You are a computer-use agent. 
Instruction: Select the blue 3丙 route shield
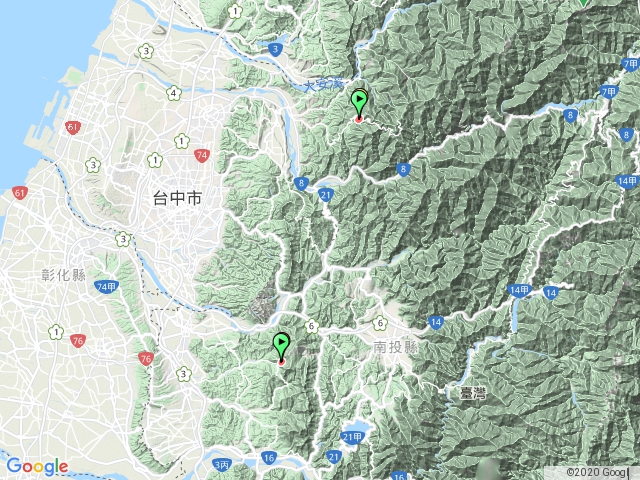(222, 464)
